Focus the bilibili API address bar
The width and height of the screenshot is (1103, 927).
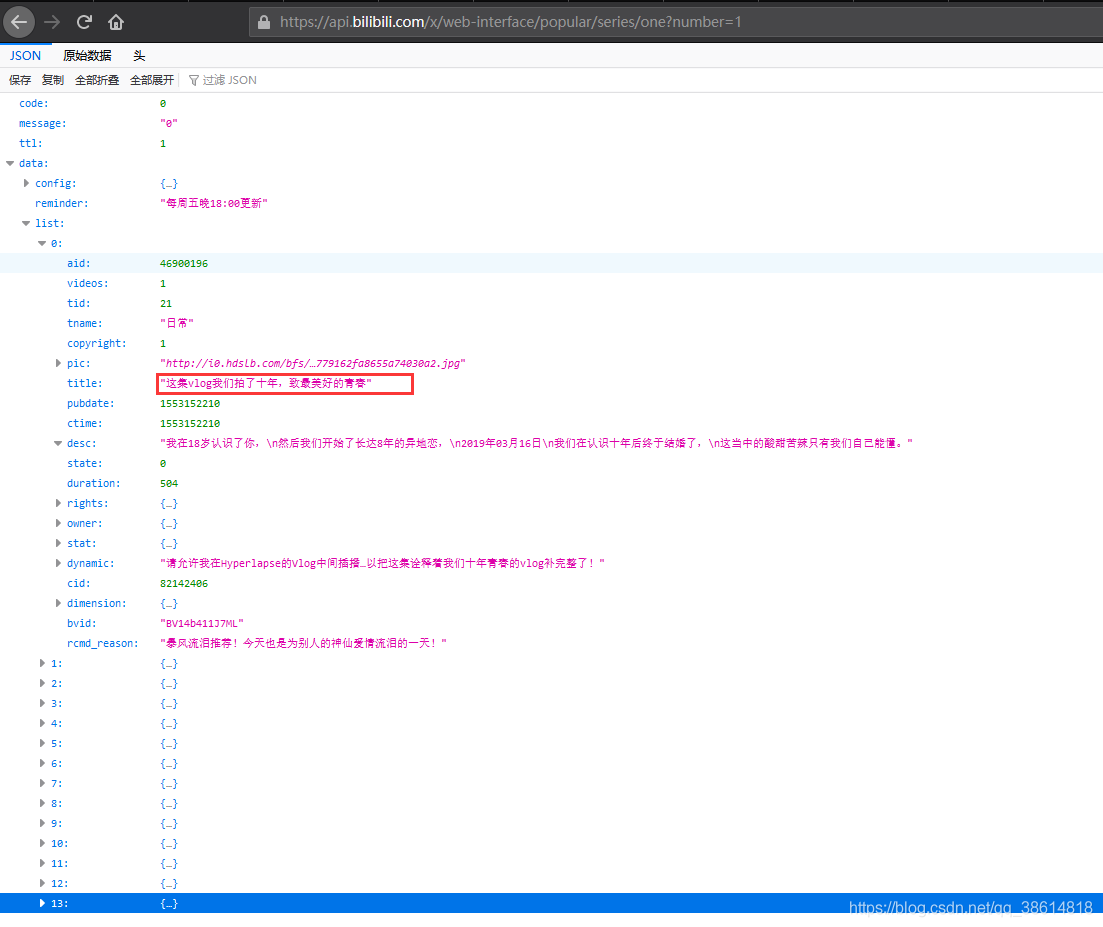point(675,23)
